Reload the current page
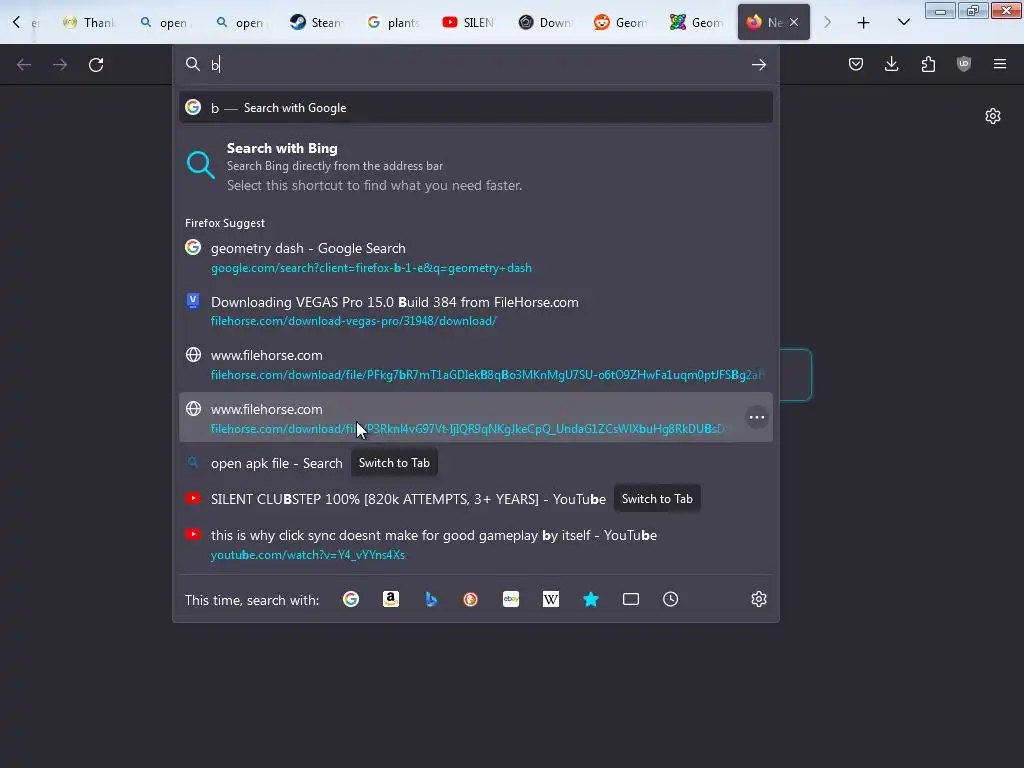The image size is (1024, 768). (x=96, y=64)
